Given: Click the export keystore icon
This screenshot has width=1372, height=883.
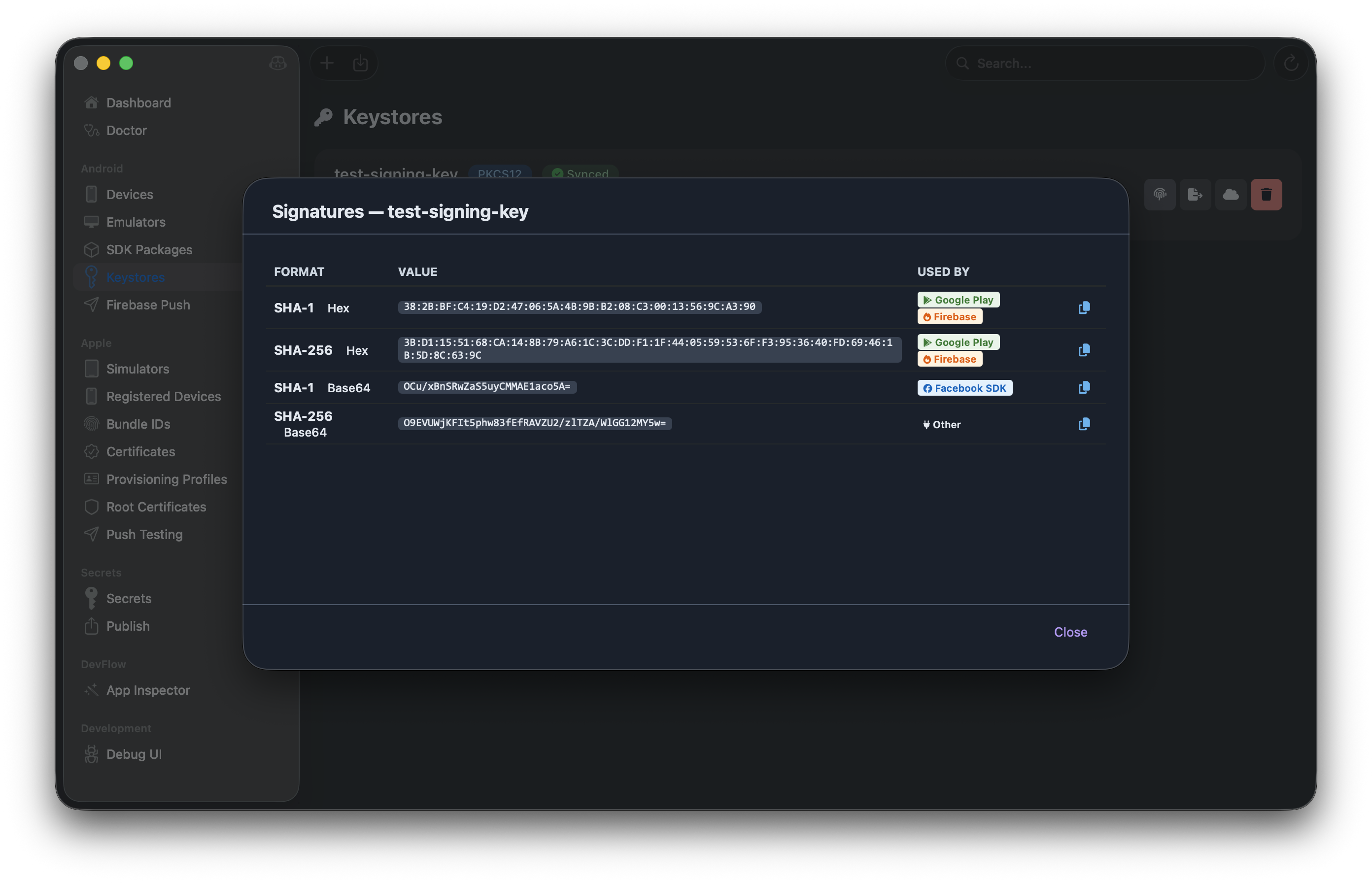Looking at the screenshot, I should tap(1195, 195).
